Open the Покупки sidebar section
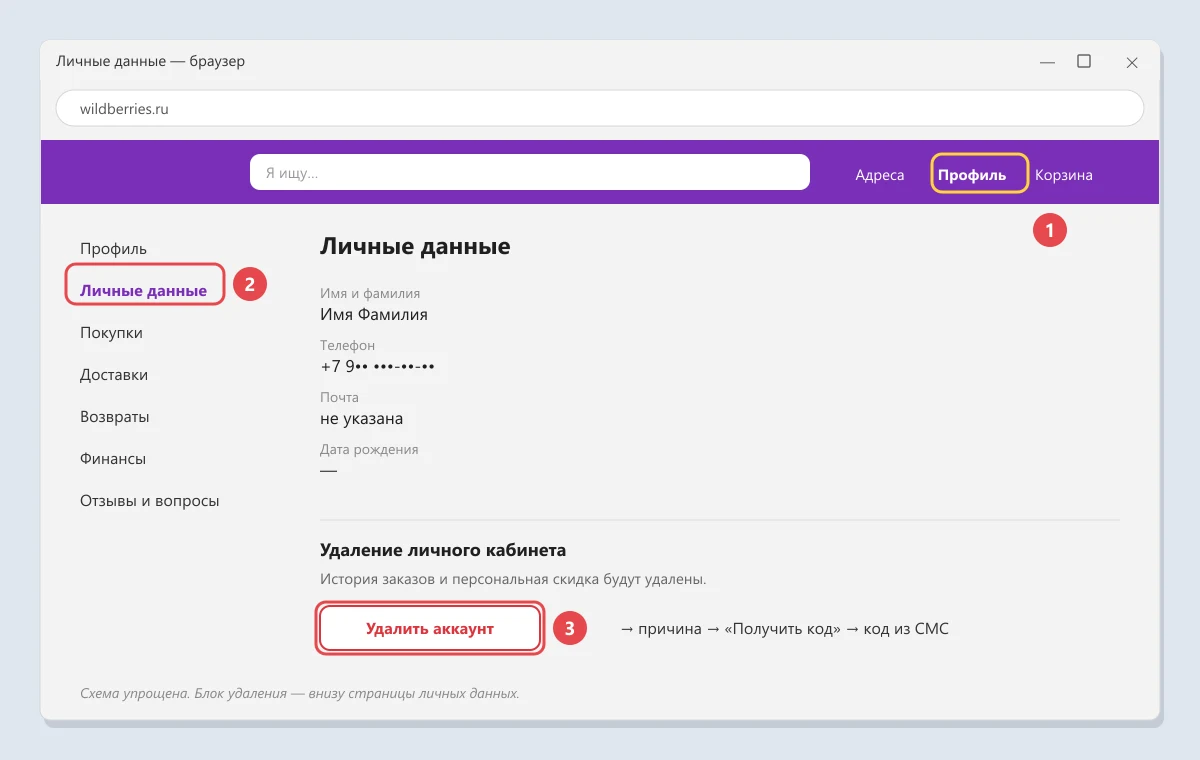 point(111,332)
